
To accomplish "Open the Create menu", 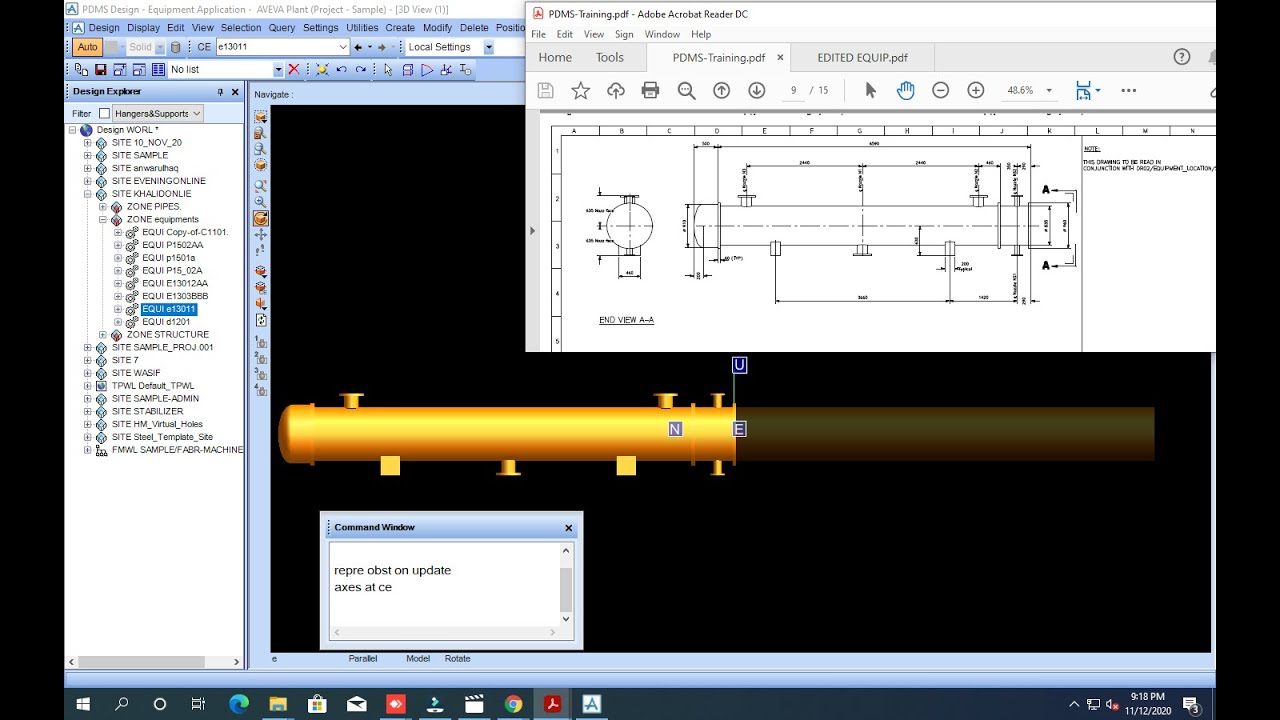I will pos(400,28).
